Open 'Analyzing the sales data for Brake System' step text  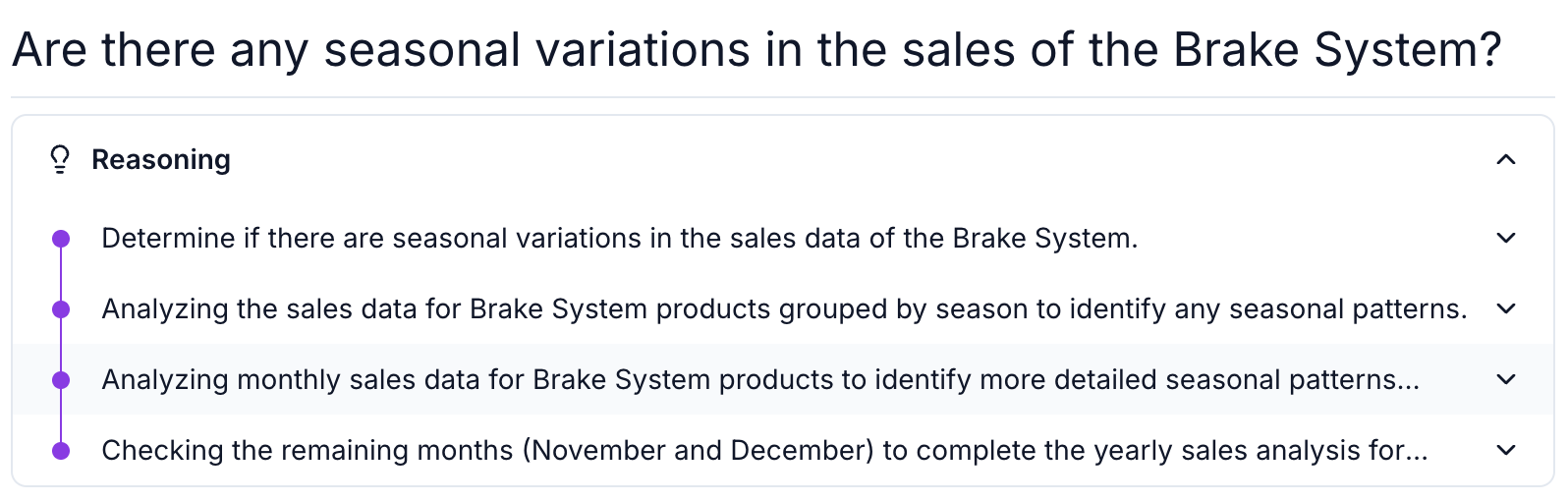click(x=784, y=308)
